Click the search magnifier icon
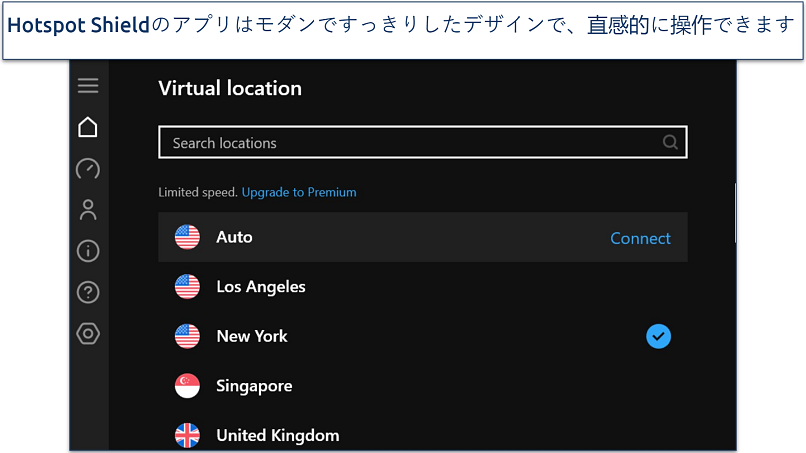 pos(670,143)
